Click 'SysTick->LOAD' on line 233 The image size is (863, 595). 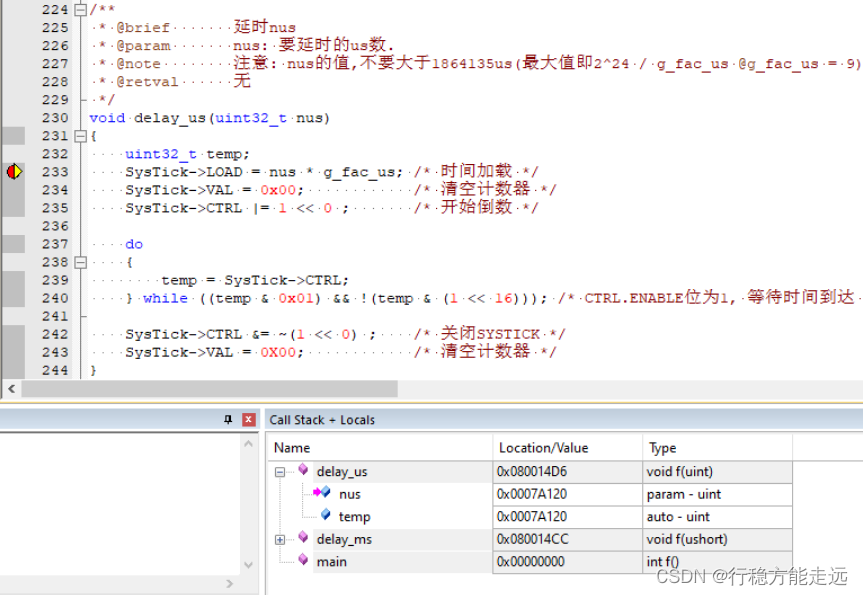(x=184, y=172)
